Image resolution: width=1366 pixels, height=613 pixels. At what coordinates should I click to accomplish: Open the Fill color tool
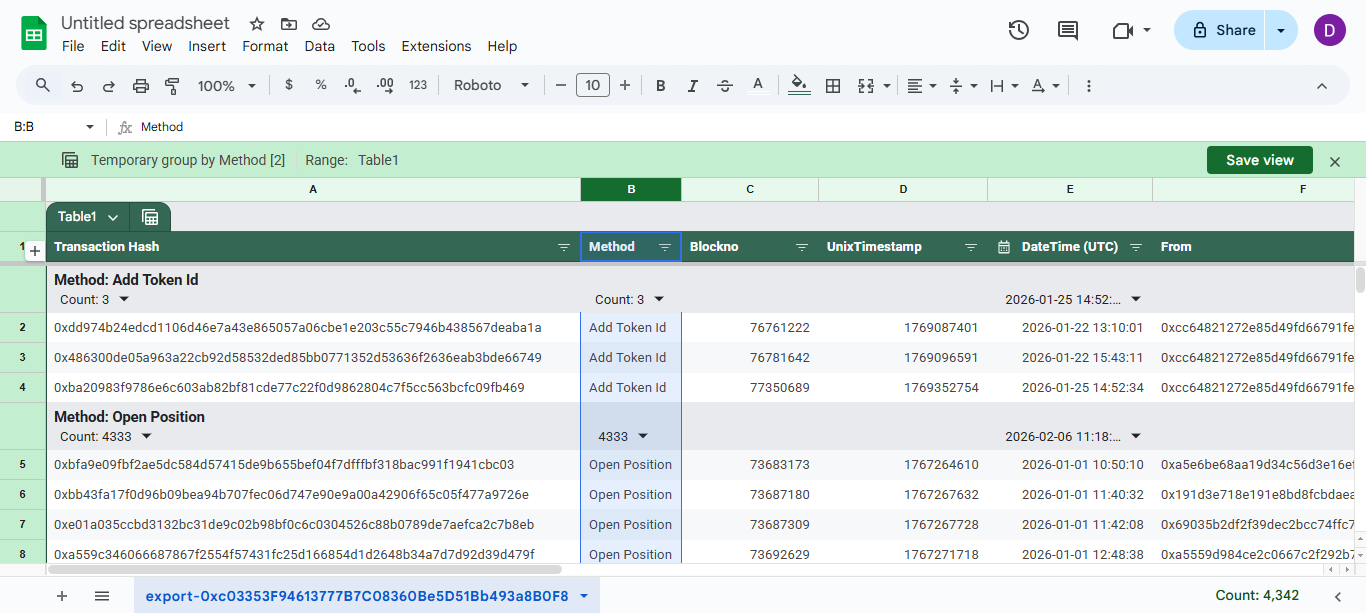tap(798, 85)
